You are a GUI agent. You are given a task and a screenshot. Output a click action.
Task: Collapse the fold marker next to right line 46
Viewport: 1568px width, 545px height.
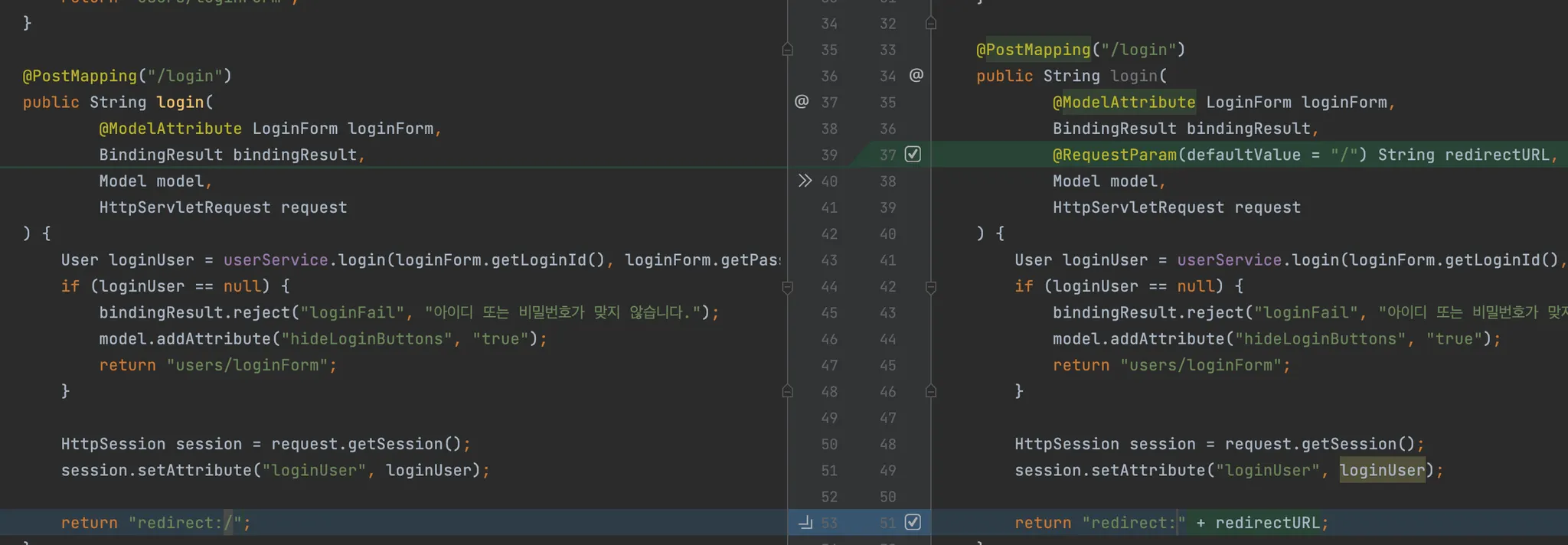coord(931,391)
